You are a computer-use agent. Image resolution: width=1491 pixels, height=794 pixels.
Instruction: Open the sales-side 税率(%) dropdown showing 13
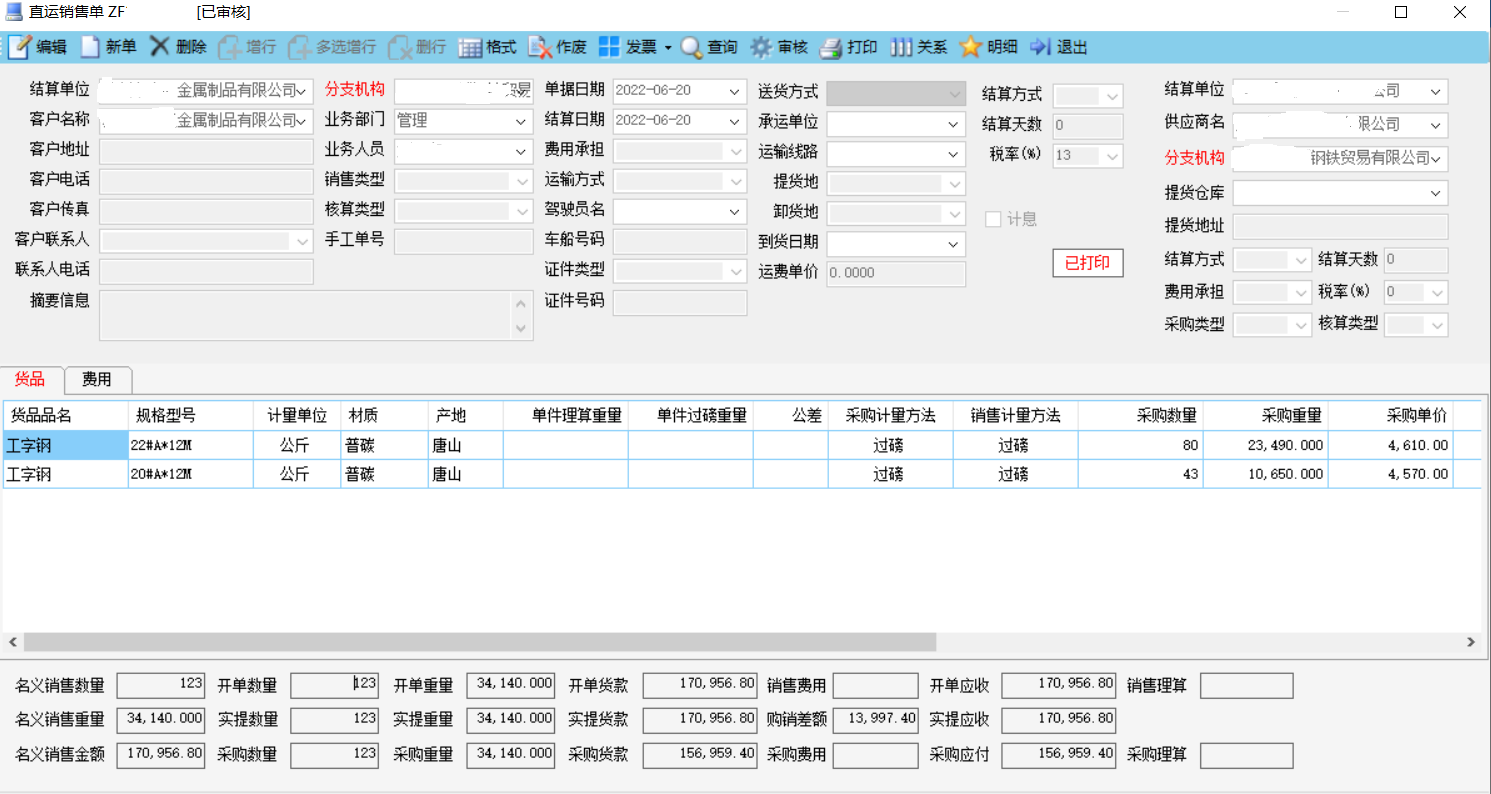click(x=1113, y=156)
